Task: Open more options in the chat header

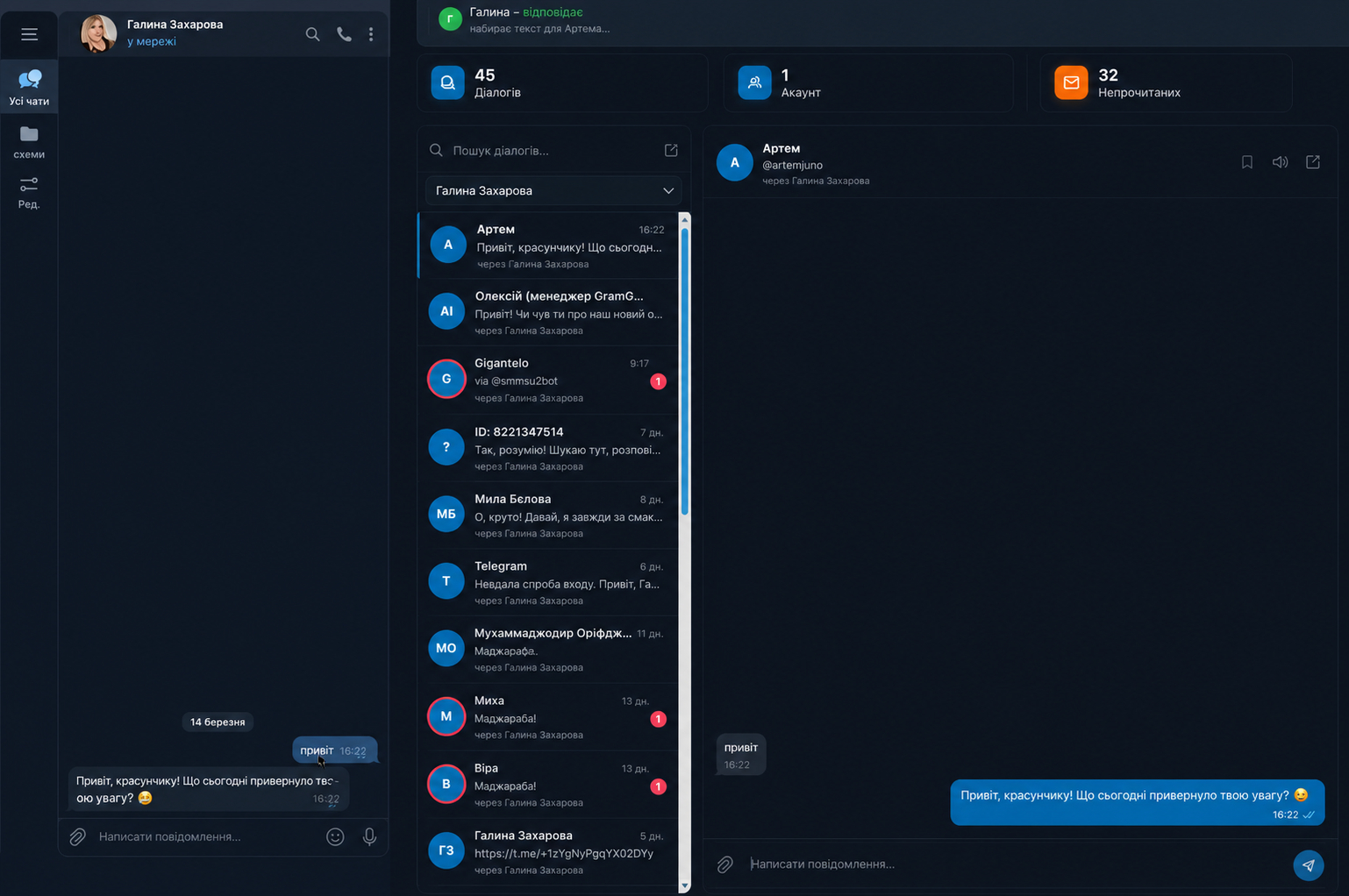Action: point(371,34)
